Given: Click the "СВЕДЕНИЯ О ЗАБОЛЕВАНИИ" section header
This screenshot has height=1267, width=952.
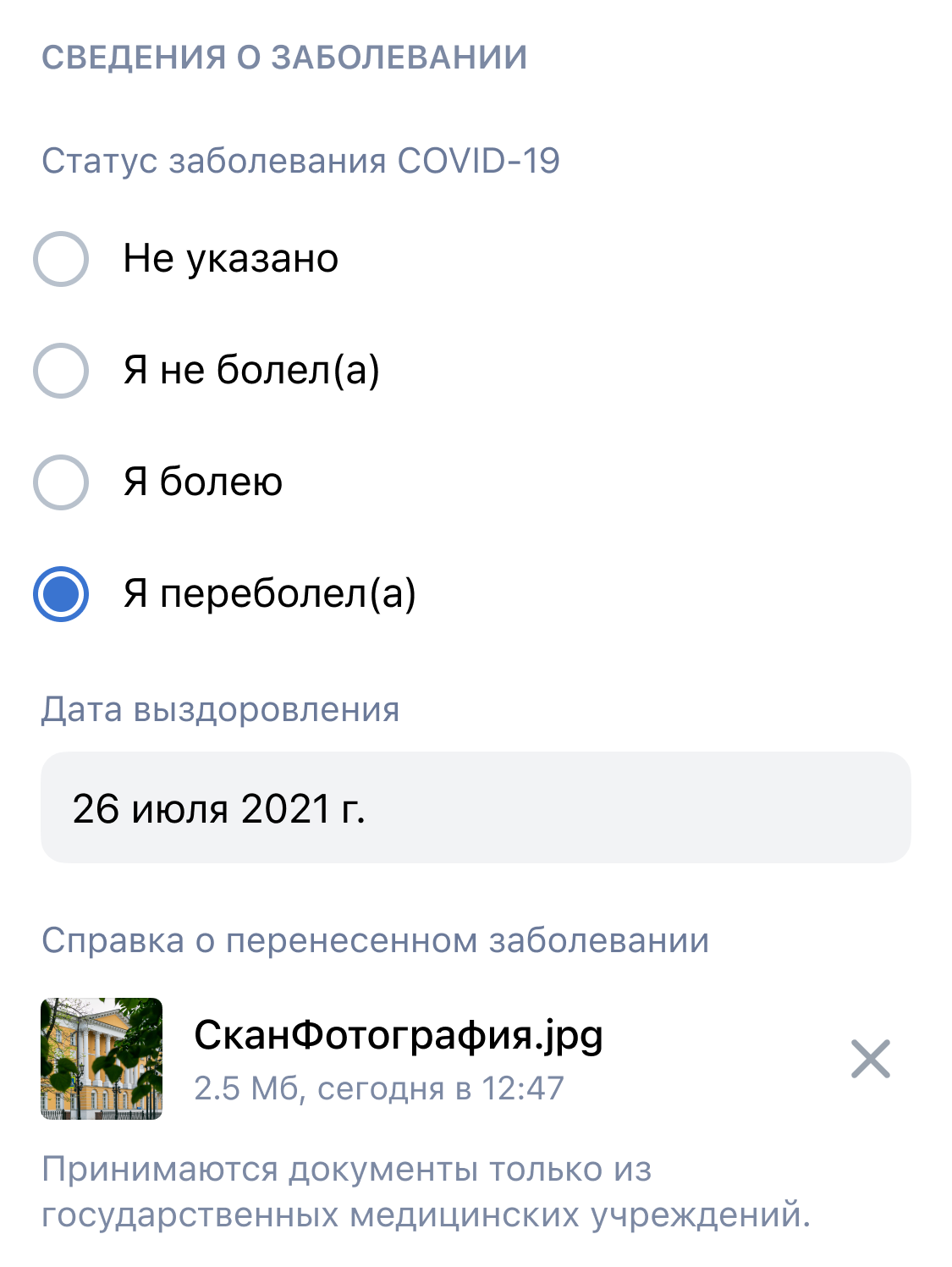Looking at the screenshot, I should point(284,58).
